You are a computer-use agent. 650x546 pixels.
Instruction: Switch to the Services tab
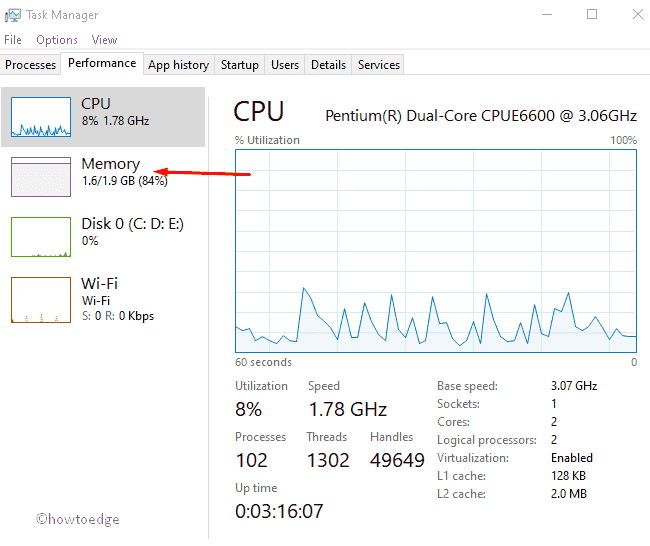379,65
